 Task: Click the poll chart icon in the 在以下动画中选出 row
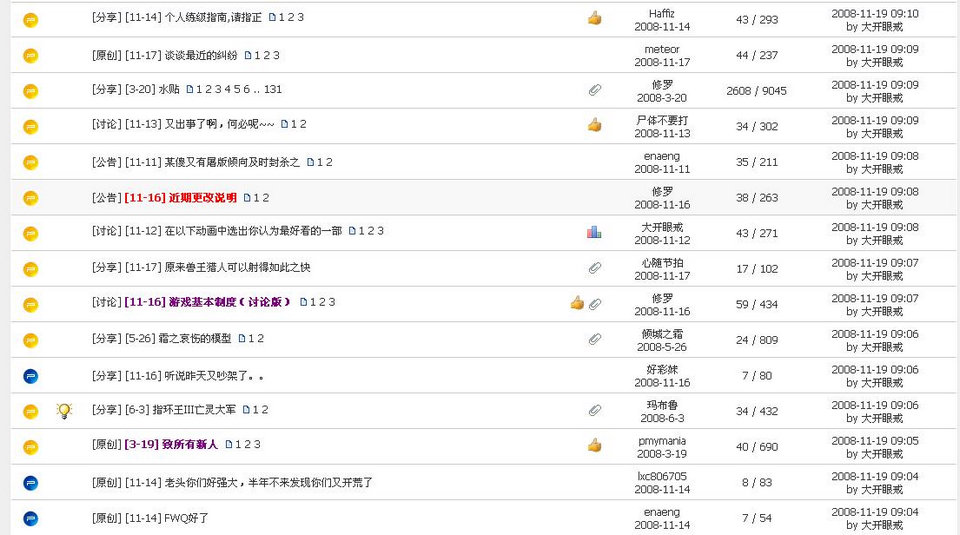coord(594,232)
